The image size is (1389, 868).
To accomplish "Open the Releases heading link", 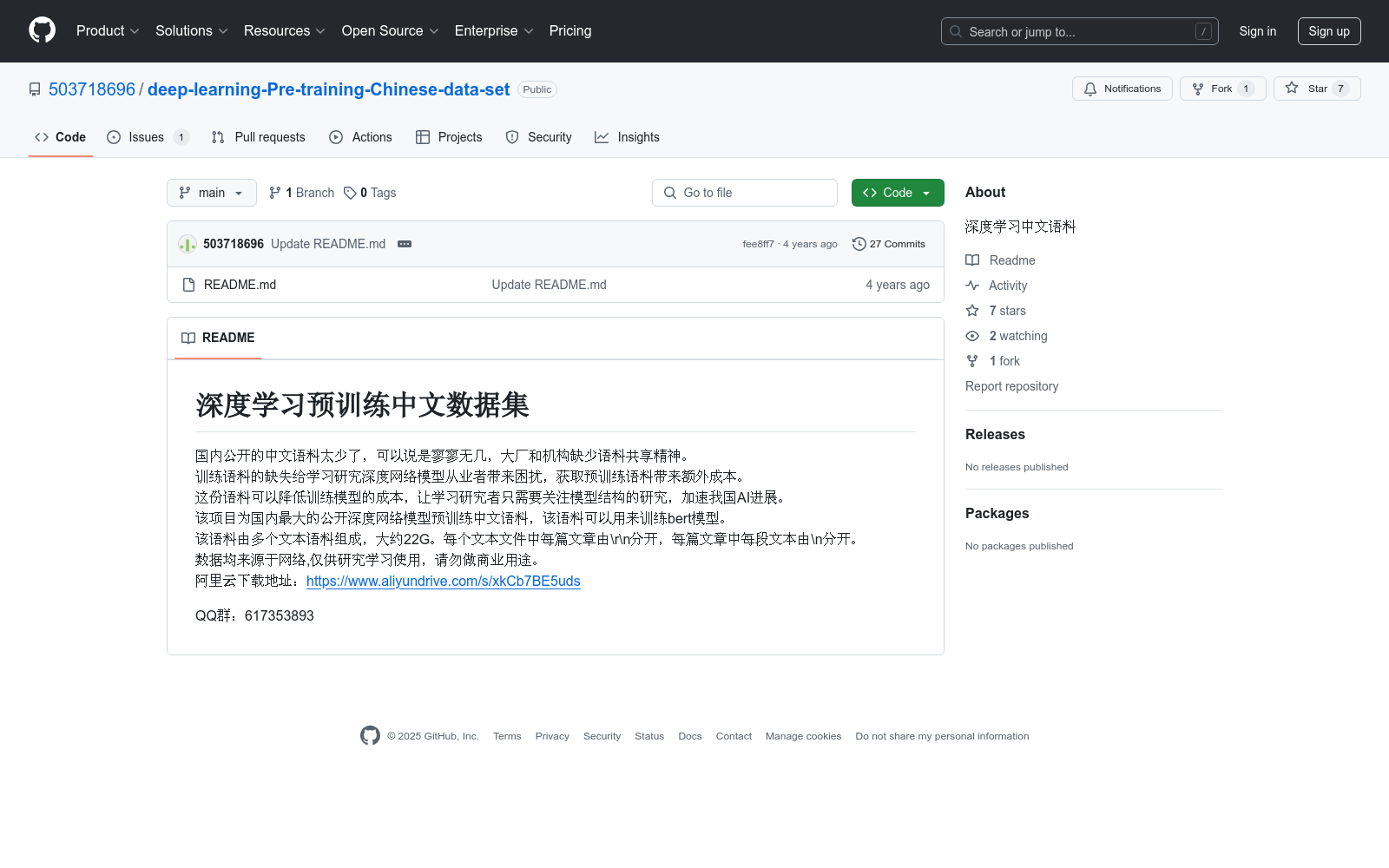I will coord(995,434).
